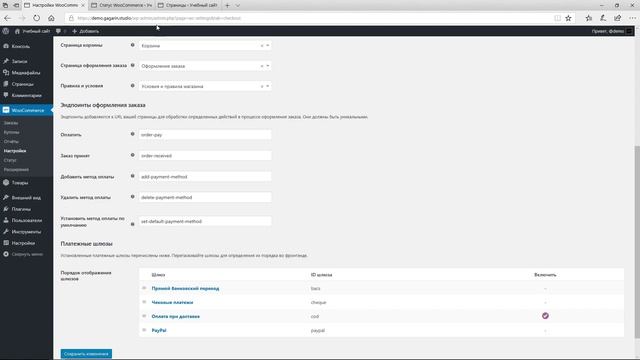This screenshot has height=360, width=640.
Task: Click the Добавить plus in admin bar
Action: tap(74, 31)
